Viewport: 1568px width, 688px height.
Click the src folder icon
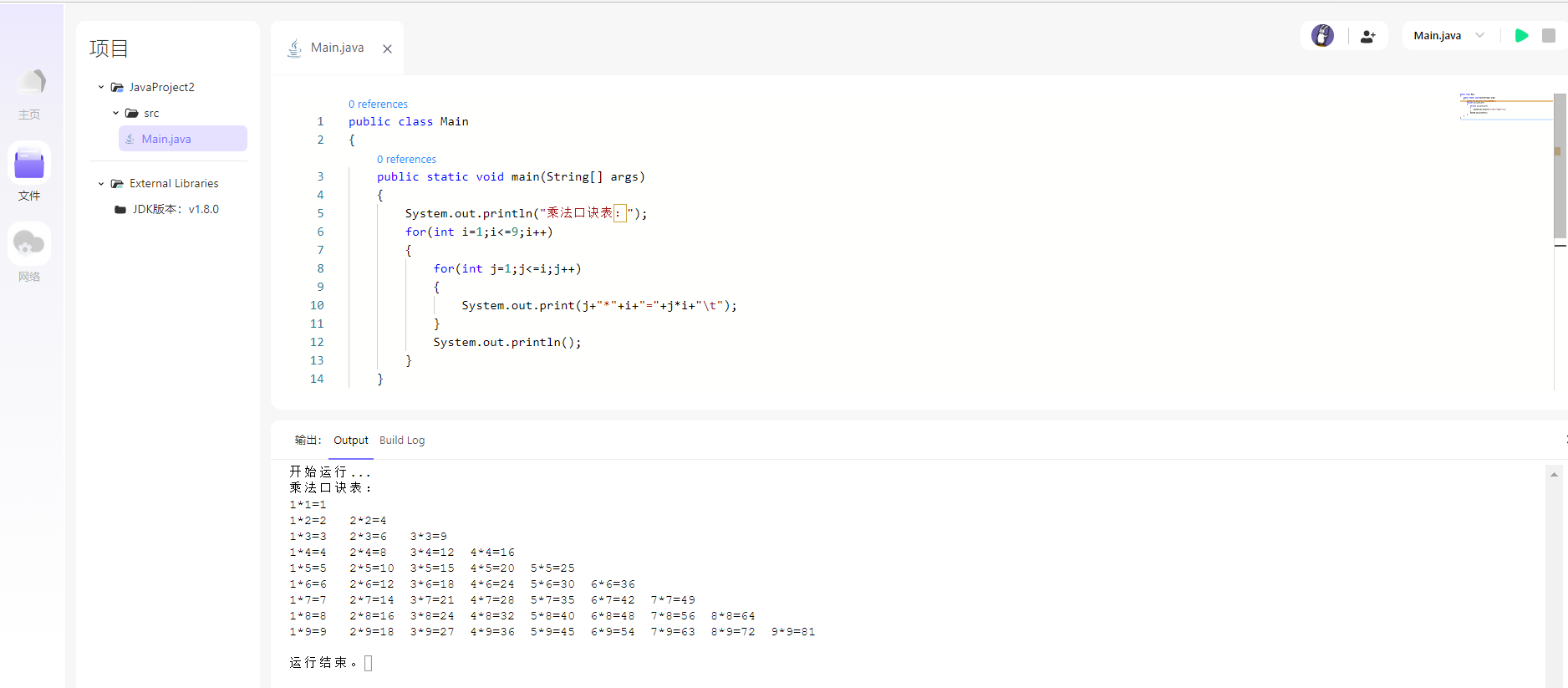(x=132, y=113)
